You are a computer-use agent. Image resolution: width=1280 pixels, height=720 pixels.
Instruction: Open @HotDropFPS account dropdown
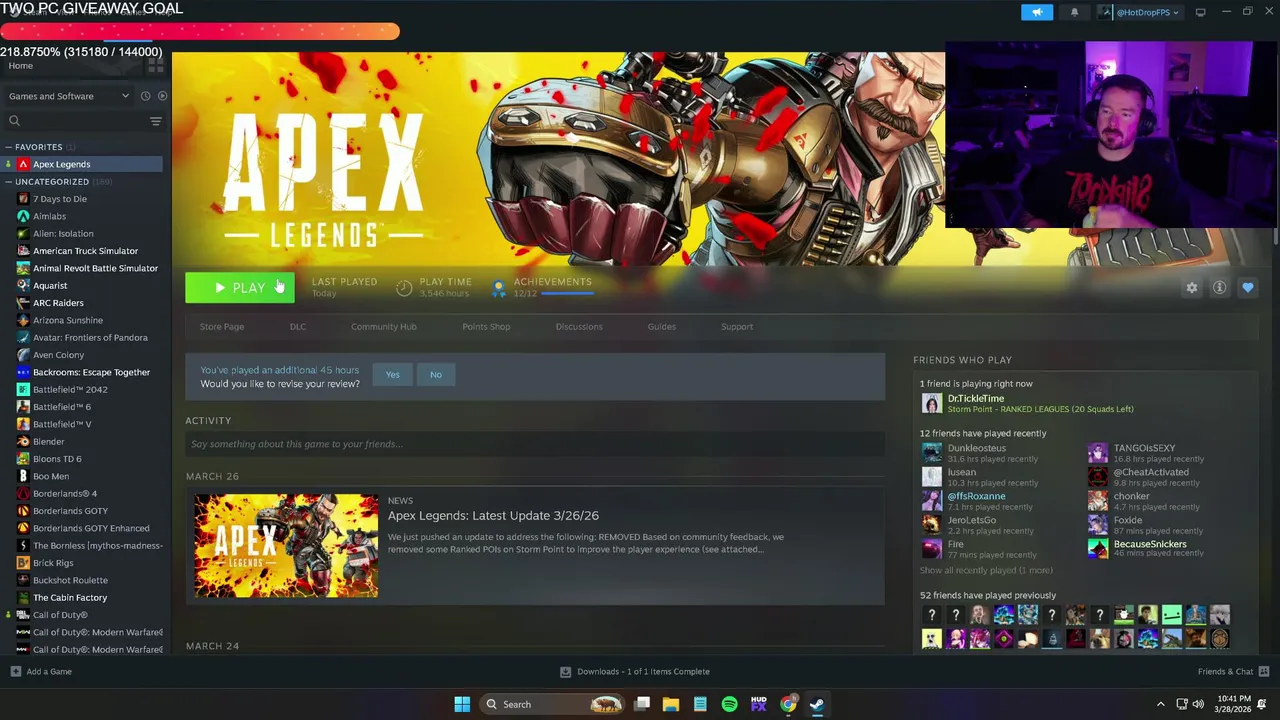click(x=1140, y=12)
